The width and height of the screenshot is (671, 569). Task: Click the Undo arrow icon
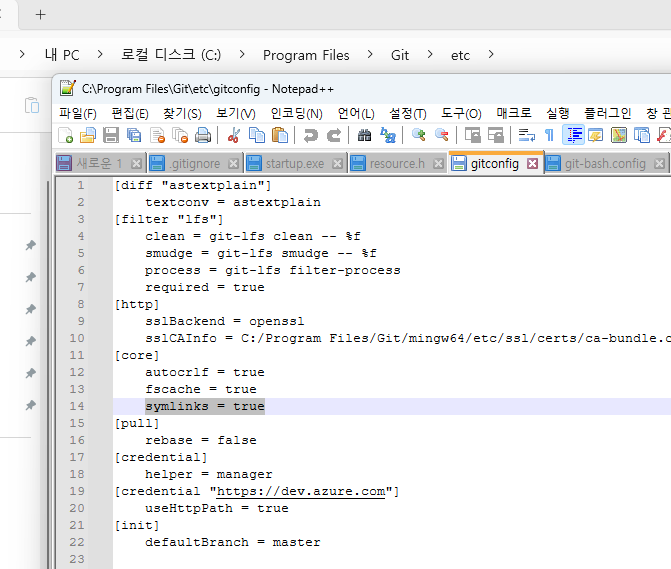pos(311,136)
